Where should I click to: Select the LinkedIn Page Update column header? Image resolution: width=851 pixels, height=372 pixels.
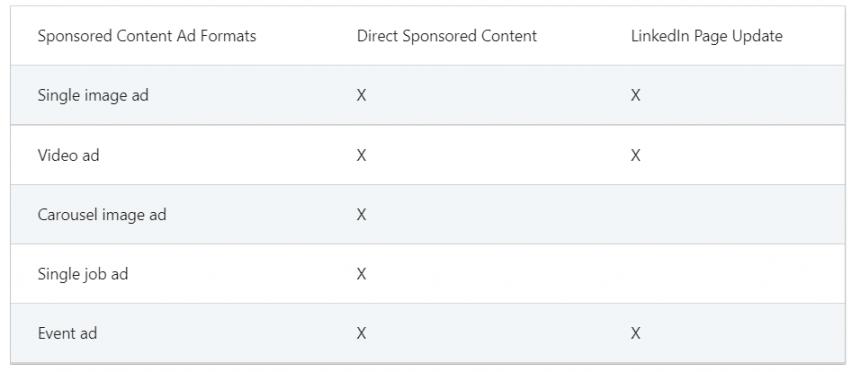coord(707,36)
